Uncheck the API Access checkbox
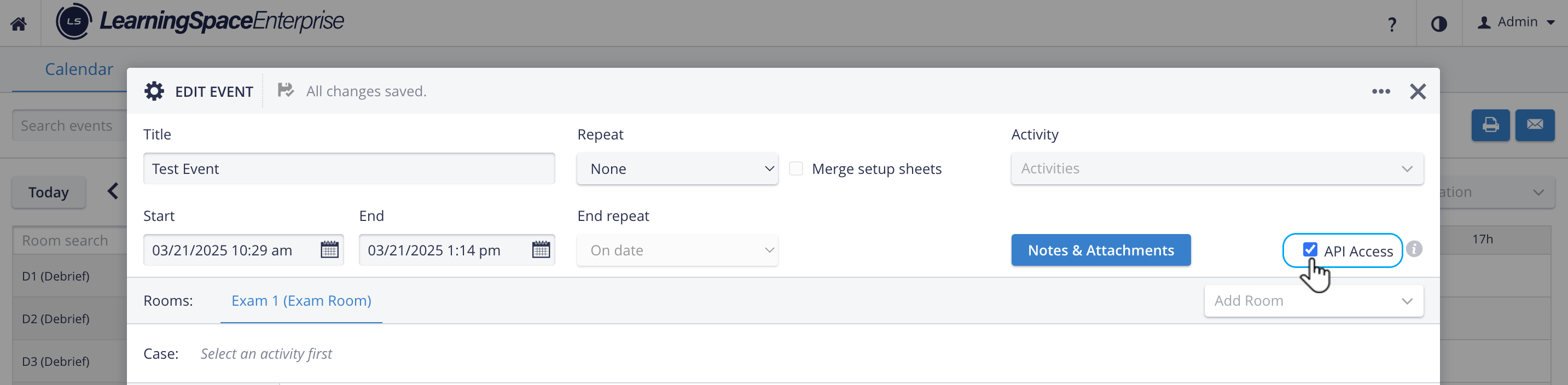This screenshot has width=1568, height=385. tap(1310, 249)
